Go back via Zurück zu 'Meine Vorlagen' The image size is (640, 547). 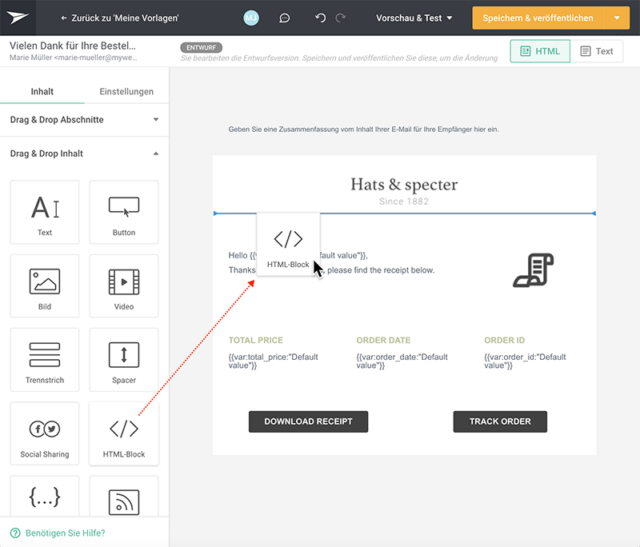(x=120, y=18)
